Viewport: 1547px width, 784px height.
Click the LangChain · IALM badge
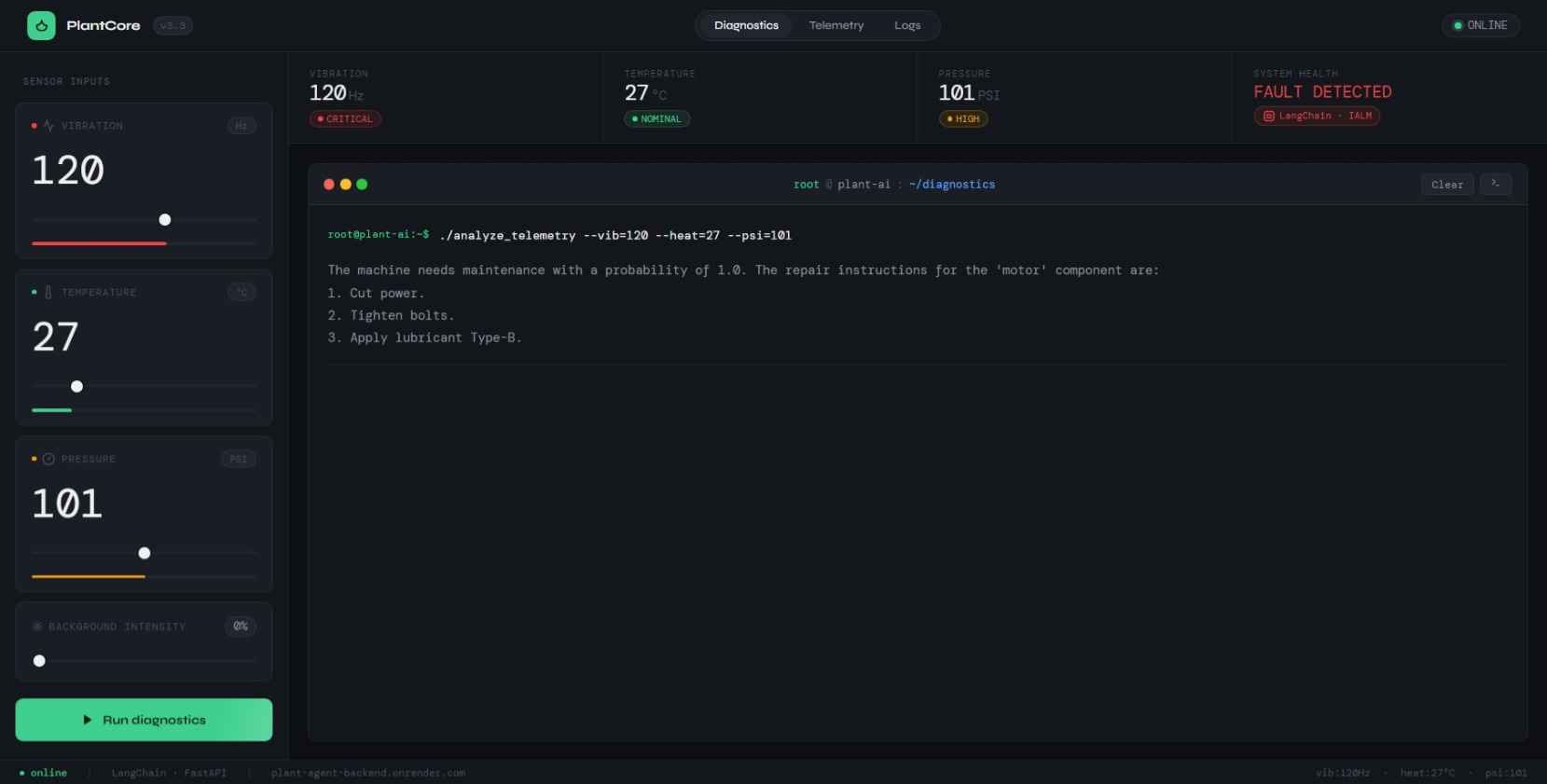pyautogui.click(x=1317, y=117)
